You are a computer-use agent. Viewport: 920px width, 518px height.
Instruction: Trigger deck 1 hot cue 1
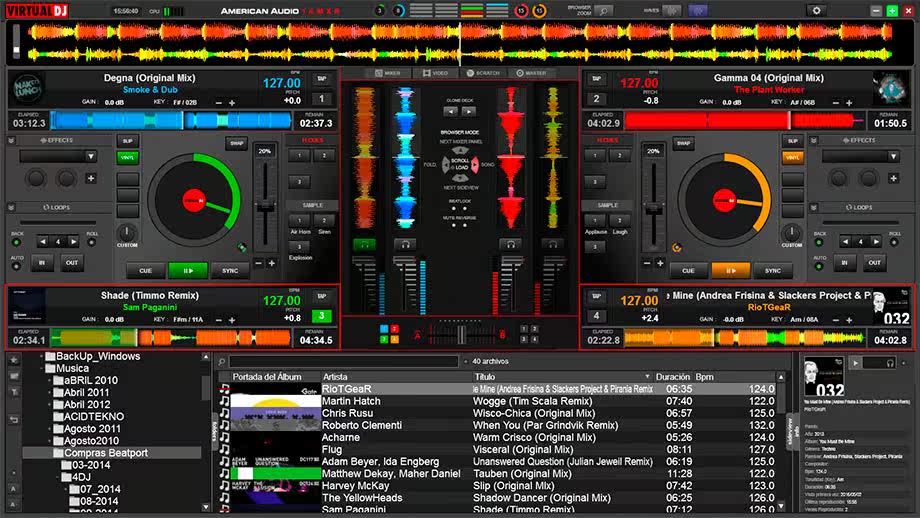299,156
